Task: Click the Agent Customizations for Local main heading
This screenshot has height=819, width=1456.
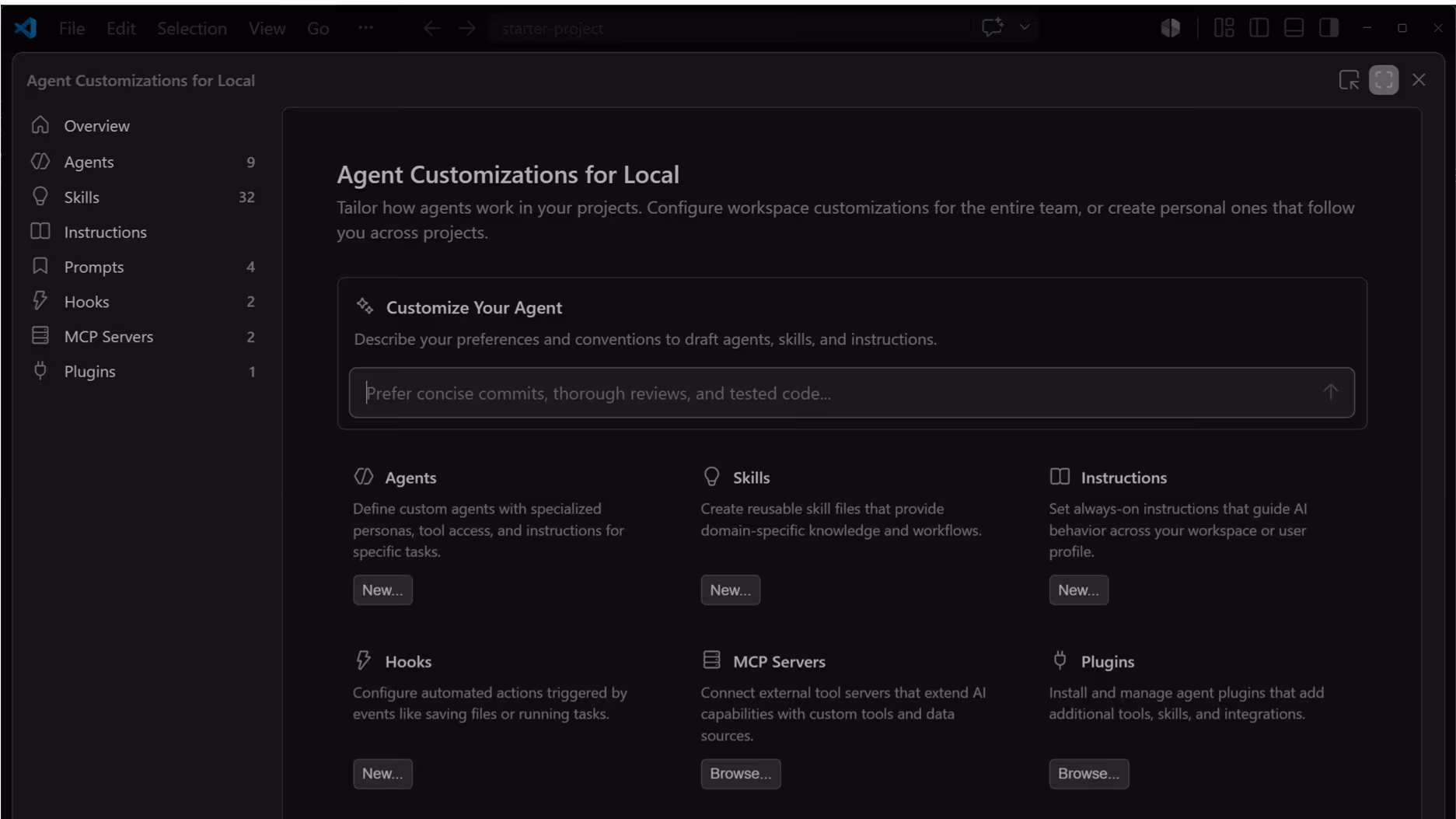Action: coord(508,174)
